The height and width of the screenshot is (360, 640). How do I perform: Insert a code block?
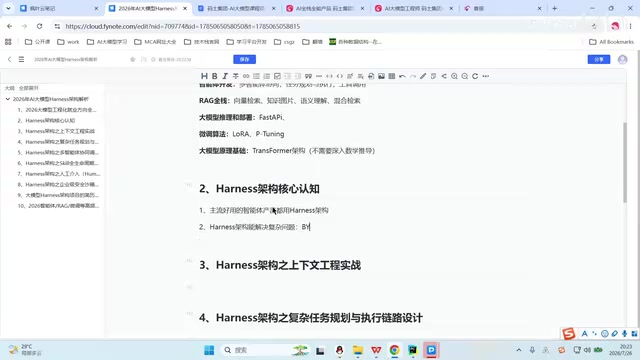pos(340,76)
